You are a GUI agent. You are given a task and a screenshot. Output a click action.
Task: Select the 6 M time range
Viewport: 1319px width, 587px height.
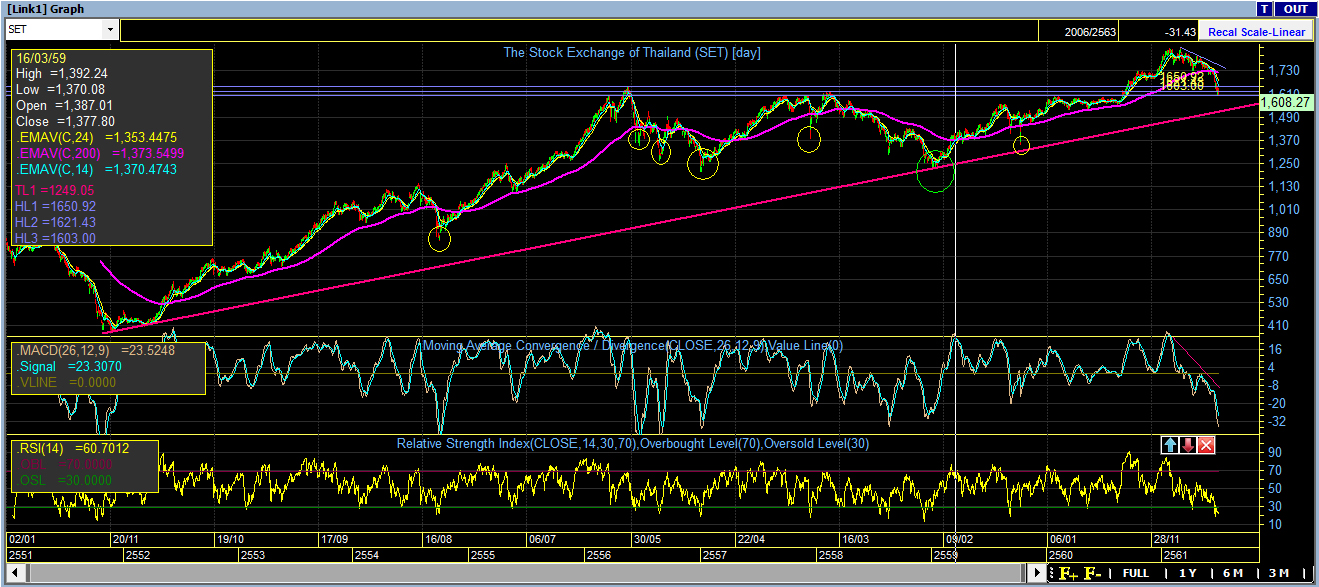(x=1232, y=573)
